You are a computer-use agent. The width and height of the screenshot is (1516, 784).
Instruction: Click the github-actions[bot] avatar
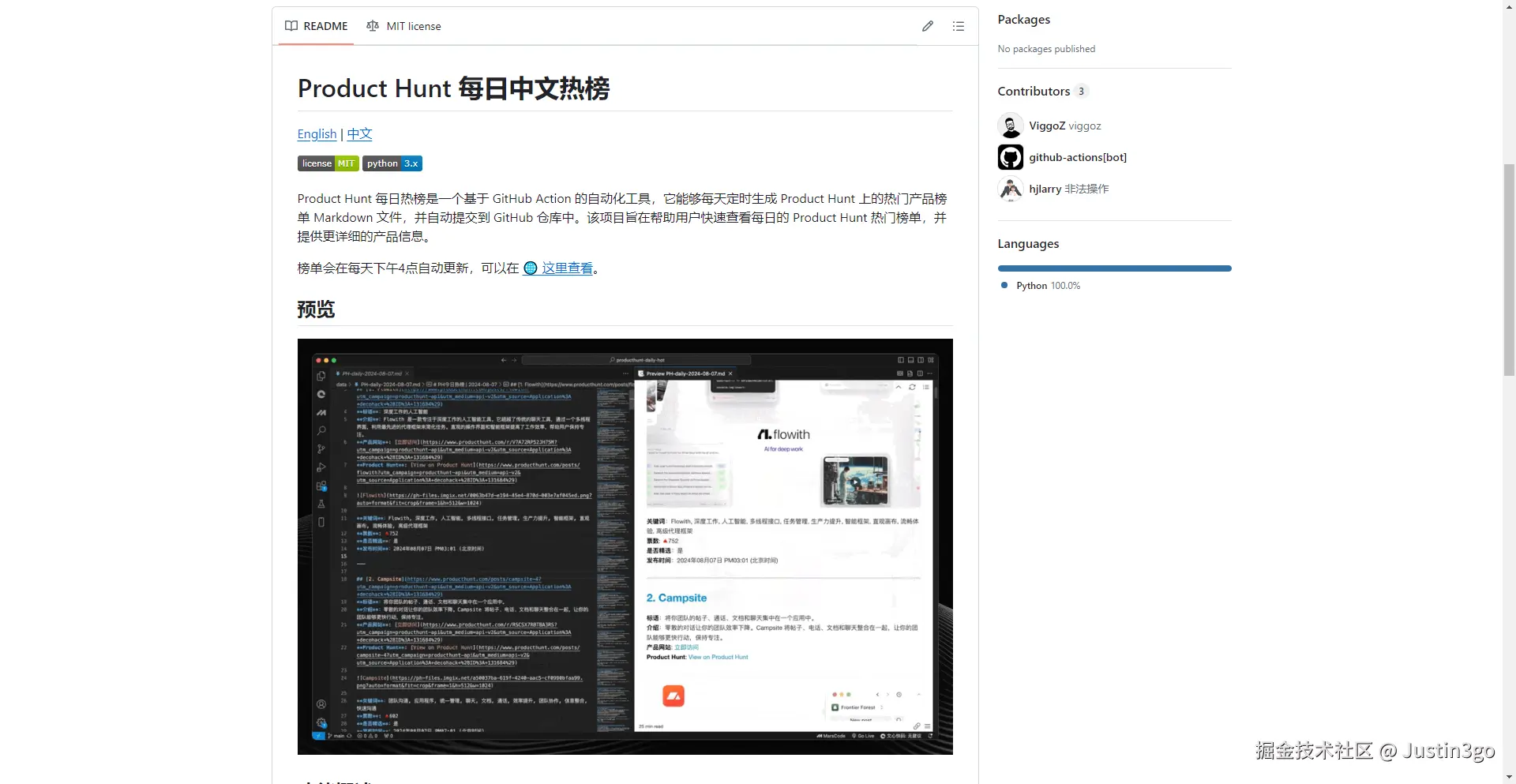point(1011,157)
